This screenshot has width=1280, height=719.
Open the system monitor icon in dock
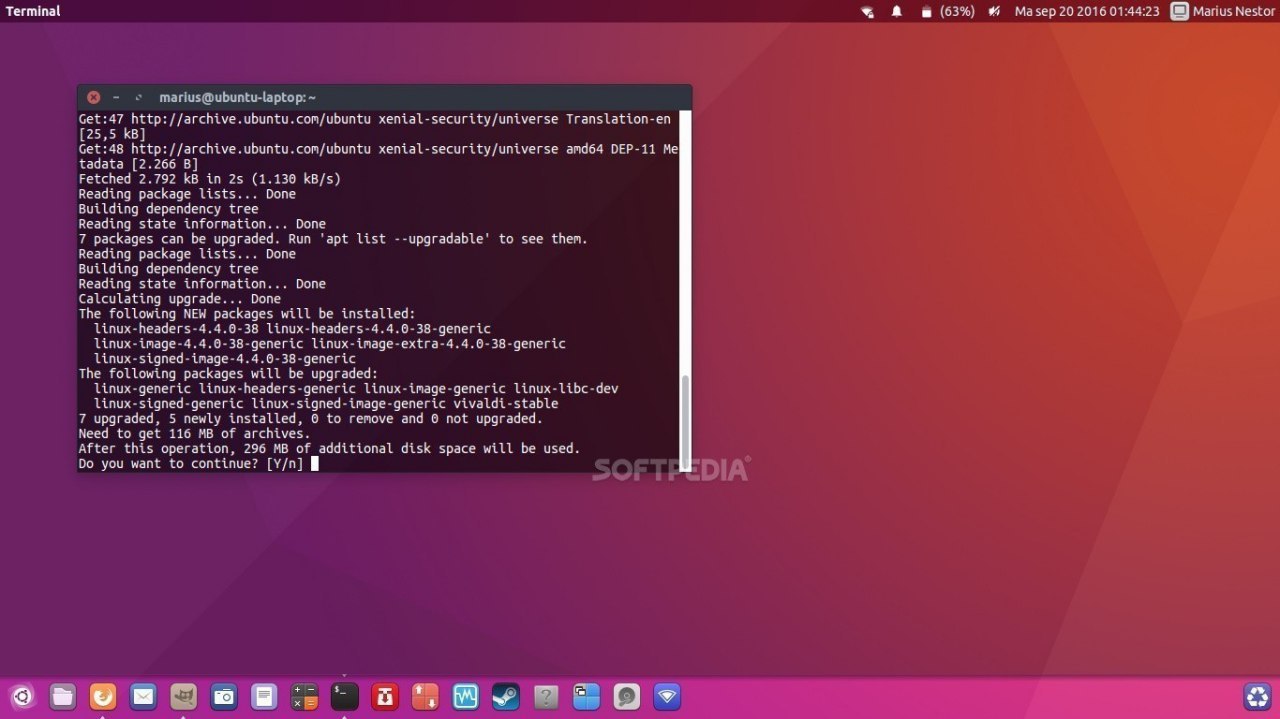coord(465,696)
